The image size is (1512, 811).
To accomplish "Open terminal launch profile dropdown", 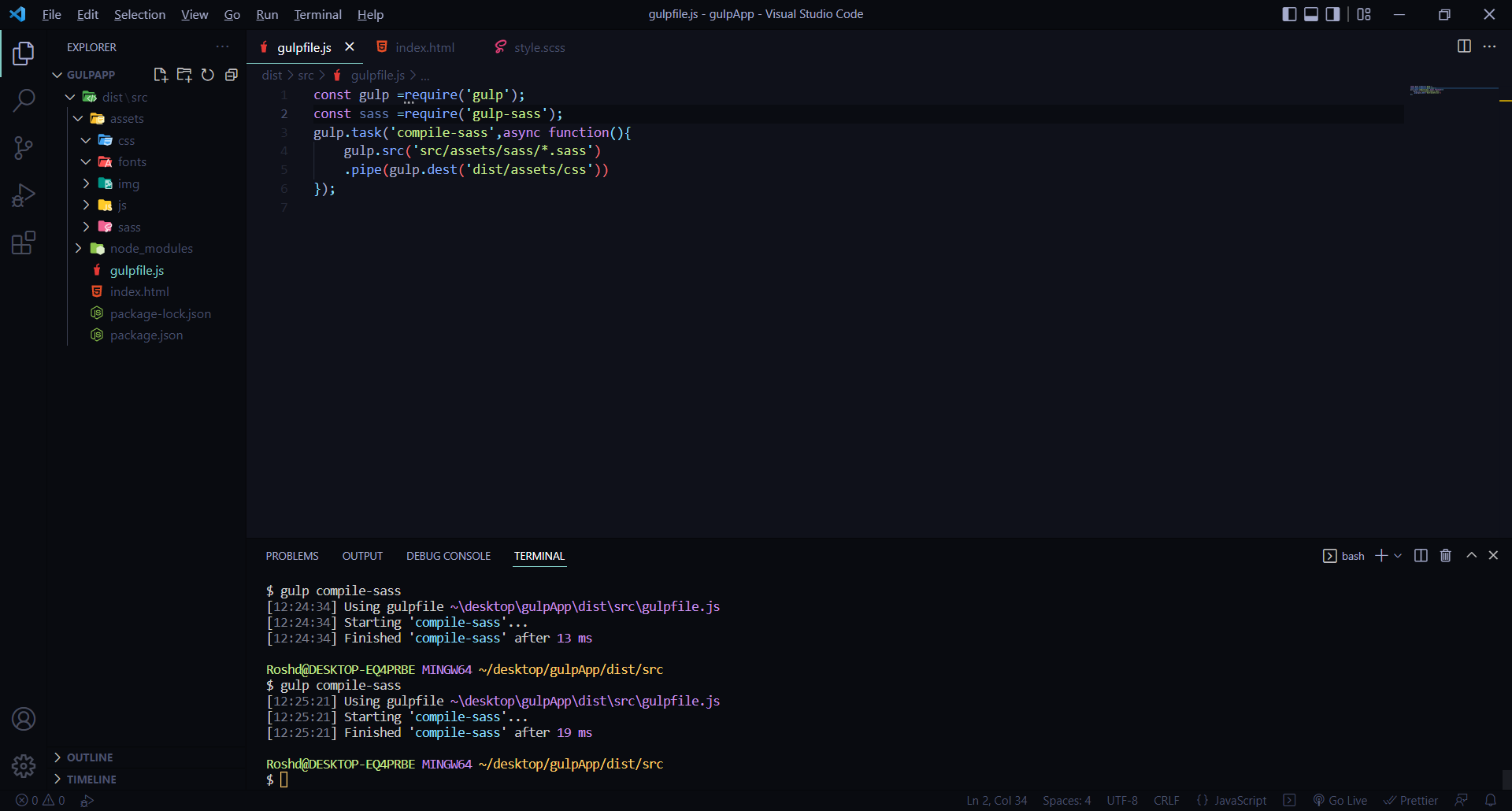I will click(x=1398, y=556).
